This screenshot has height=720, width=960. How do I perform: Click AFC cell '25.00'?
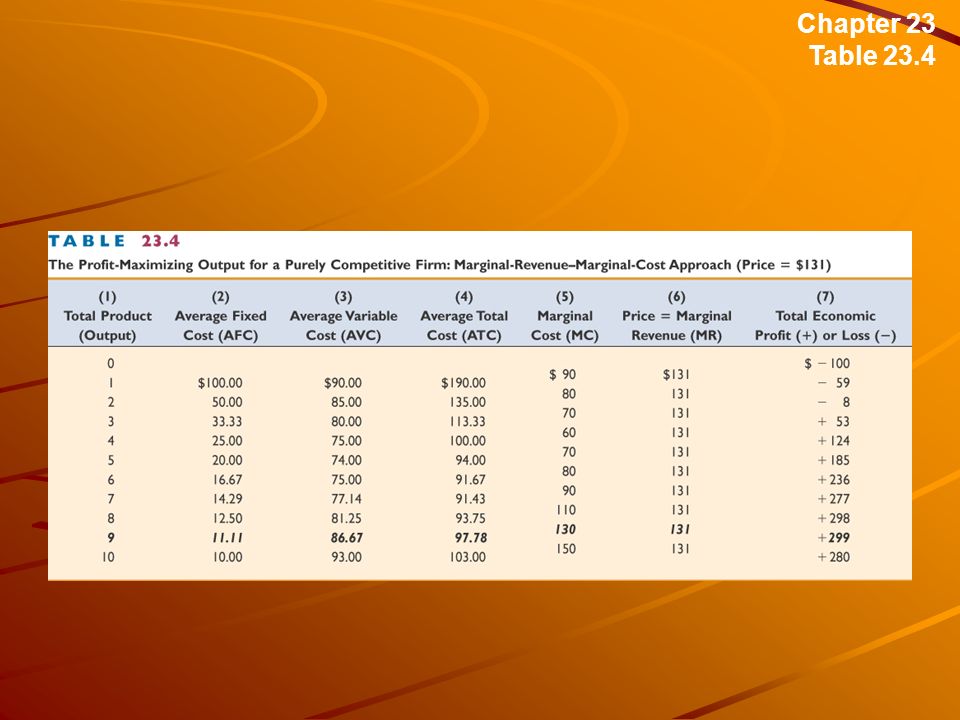click(x=227, y=441)
